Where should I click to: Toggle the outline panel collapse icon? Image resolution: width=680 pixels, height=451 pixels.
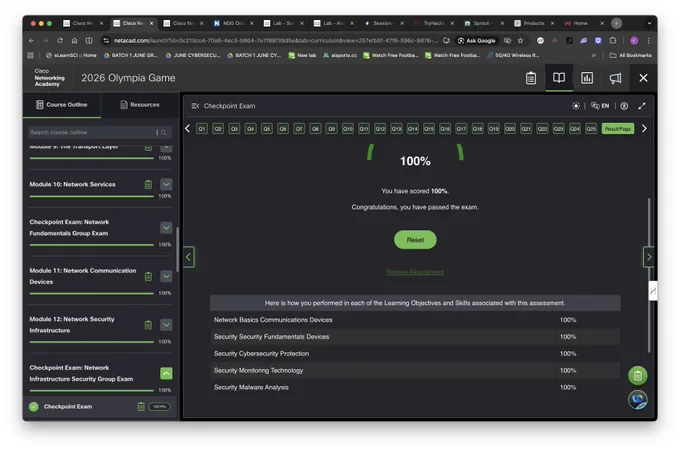(195, 106)
